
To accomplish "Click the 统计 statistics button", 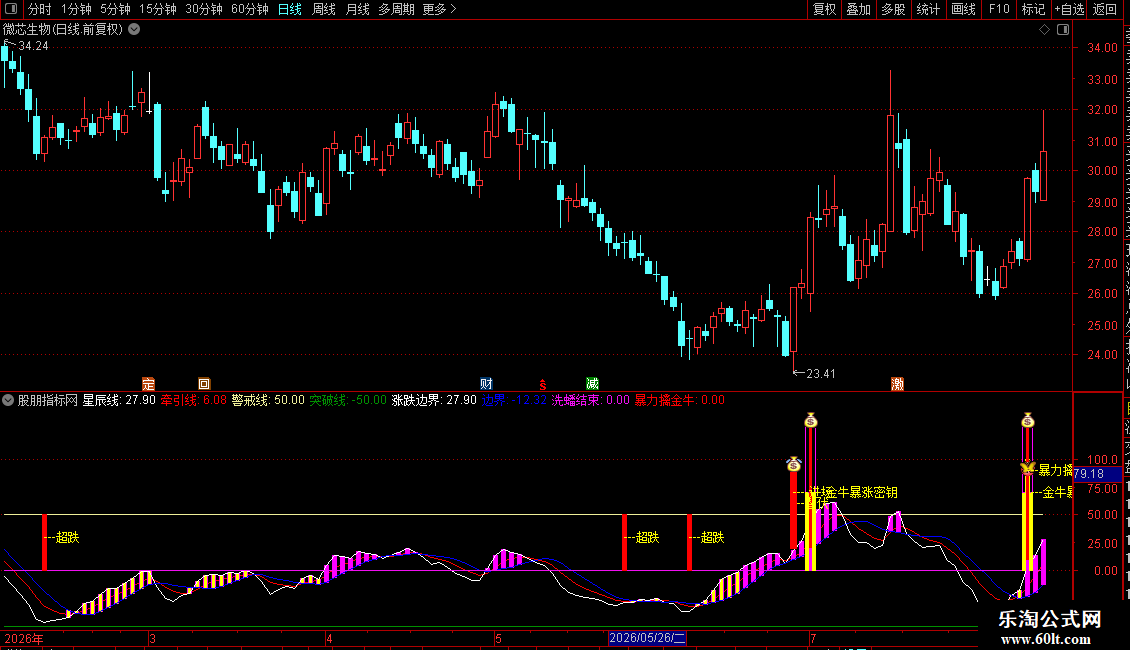I will (928, 9).
